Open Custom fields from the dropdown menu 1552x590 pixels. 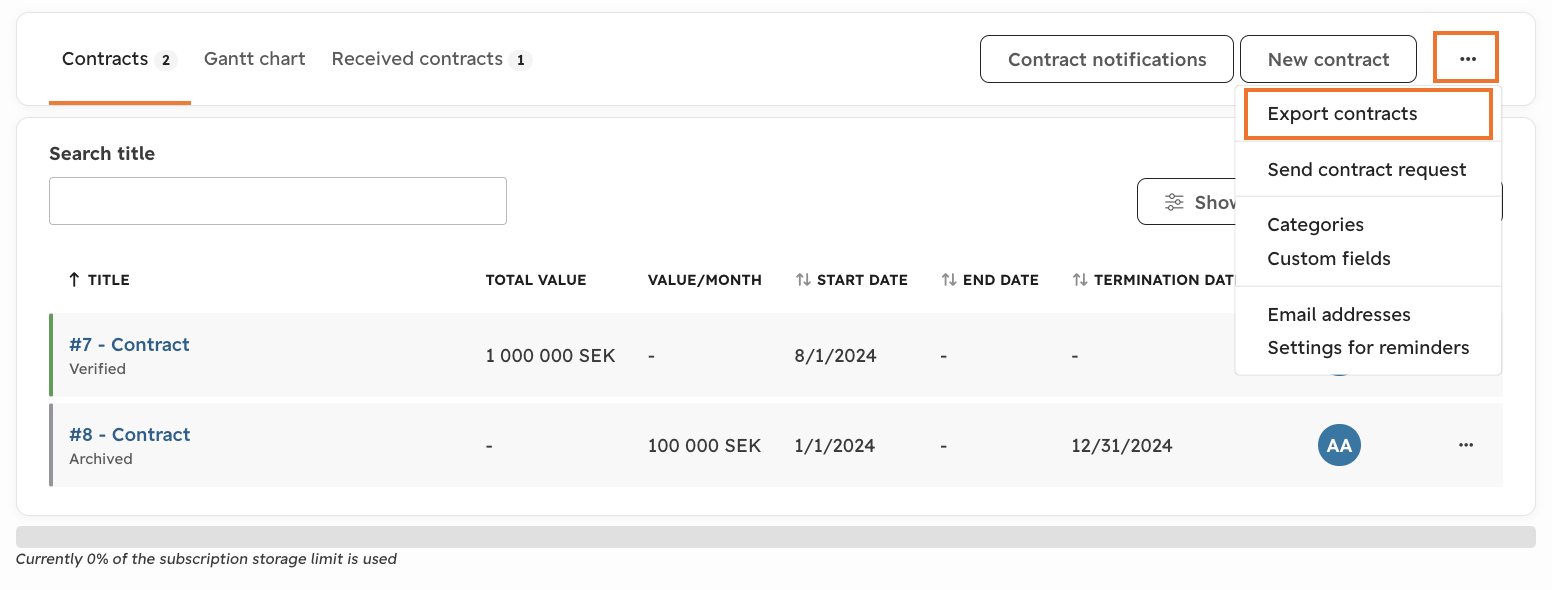[1329, 258]
